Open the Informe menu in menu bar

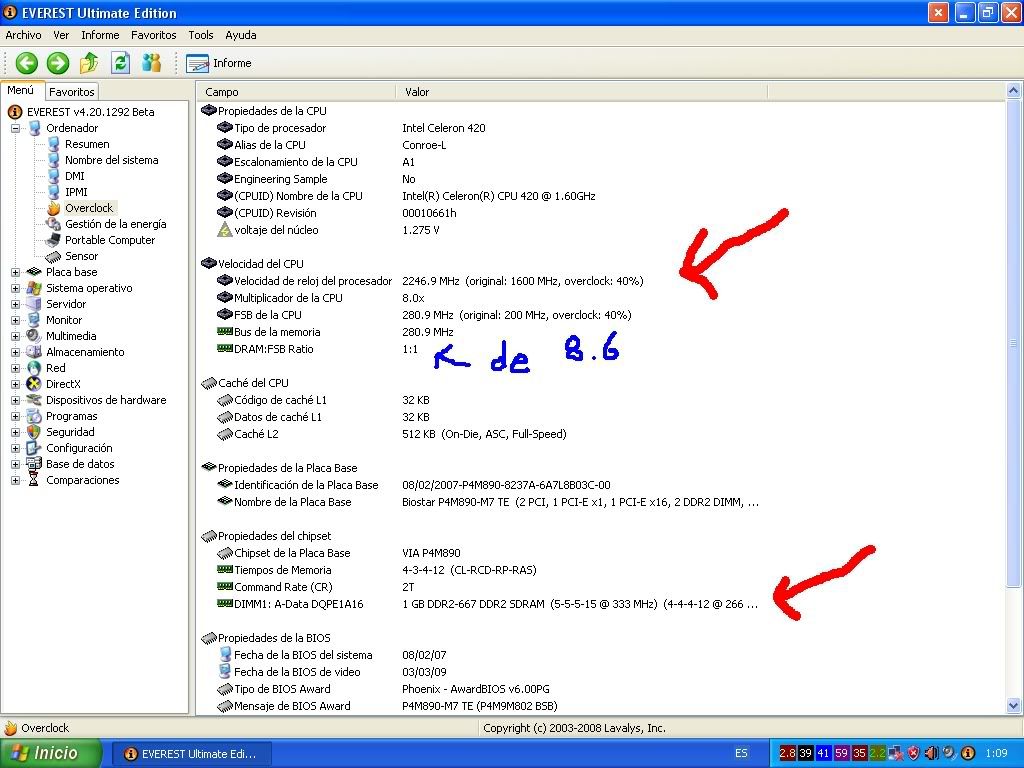coord(100,35)
